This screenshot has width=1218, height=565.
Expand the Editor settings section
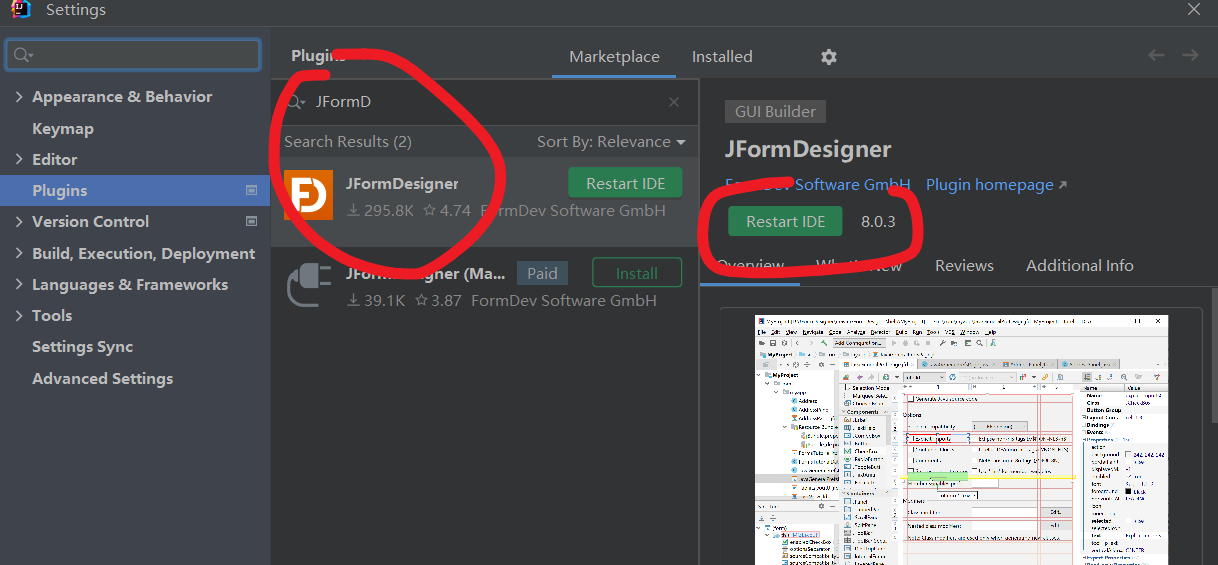pyautogui.click(x=19, y=159)
